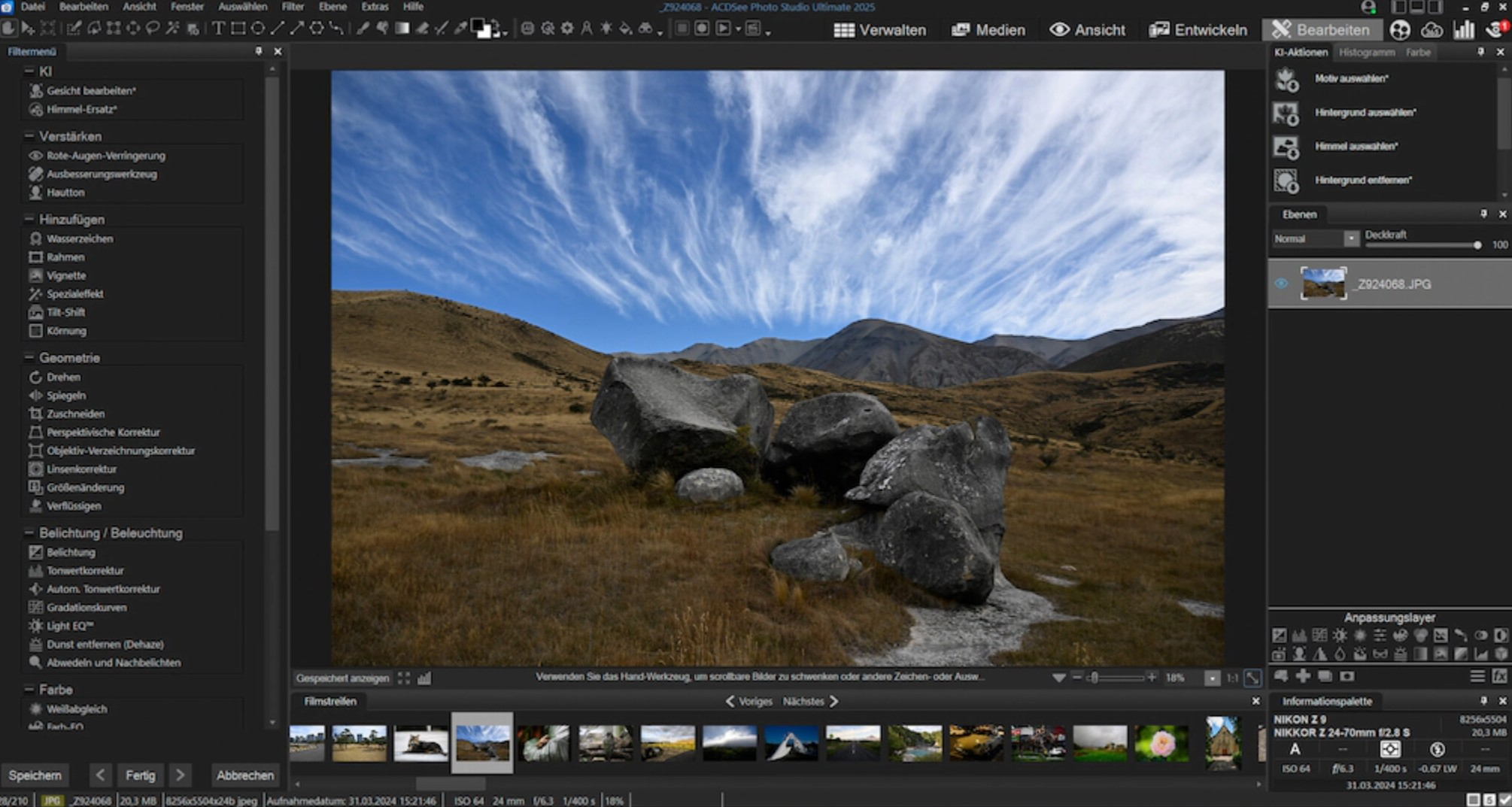1512x807 pixels.
Task: Select the Text tool (T icon)
Action: click(x=218, y=29)
